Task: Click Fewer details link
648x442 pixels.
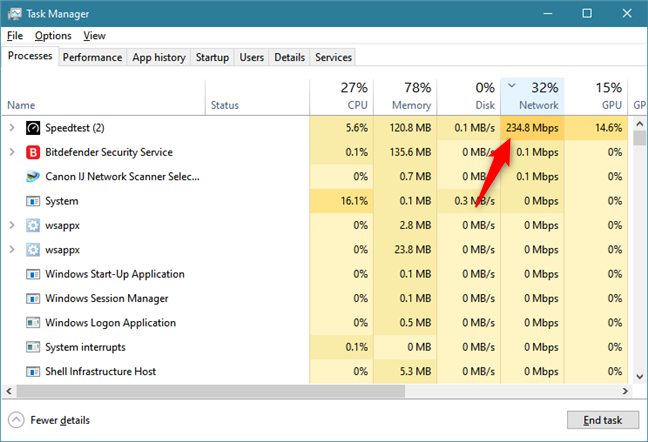Action: [x=60, y=420]
